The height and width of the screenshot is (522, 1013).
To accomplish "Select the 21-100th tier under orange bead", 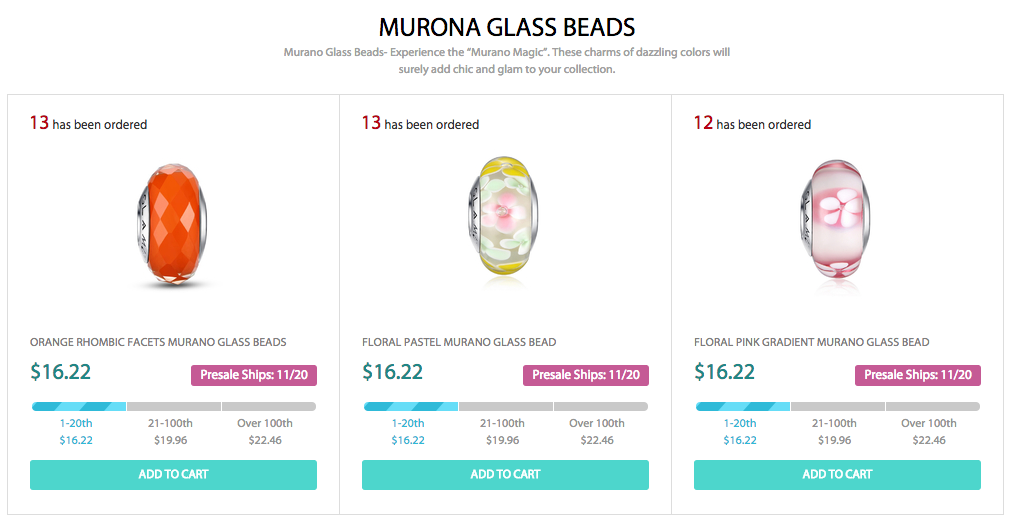I will pyautogui.click(x=173, y=431).
